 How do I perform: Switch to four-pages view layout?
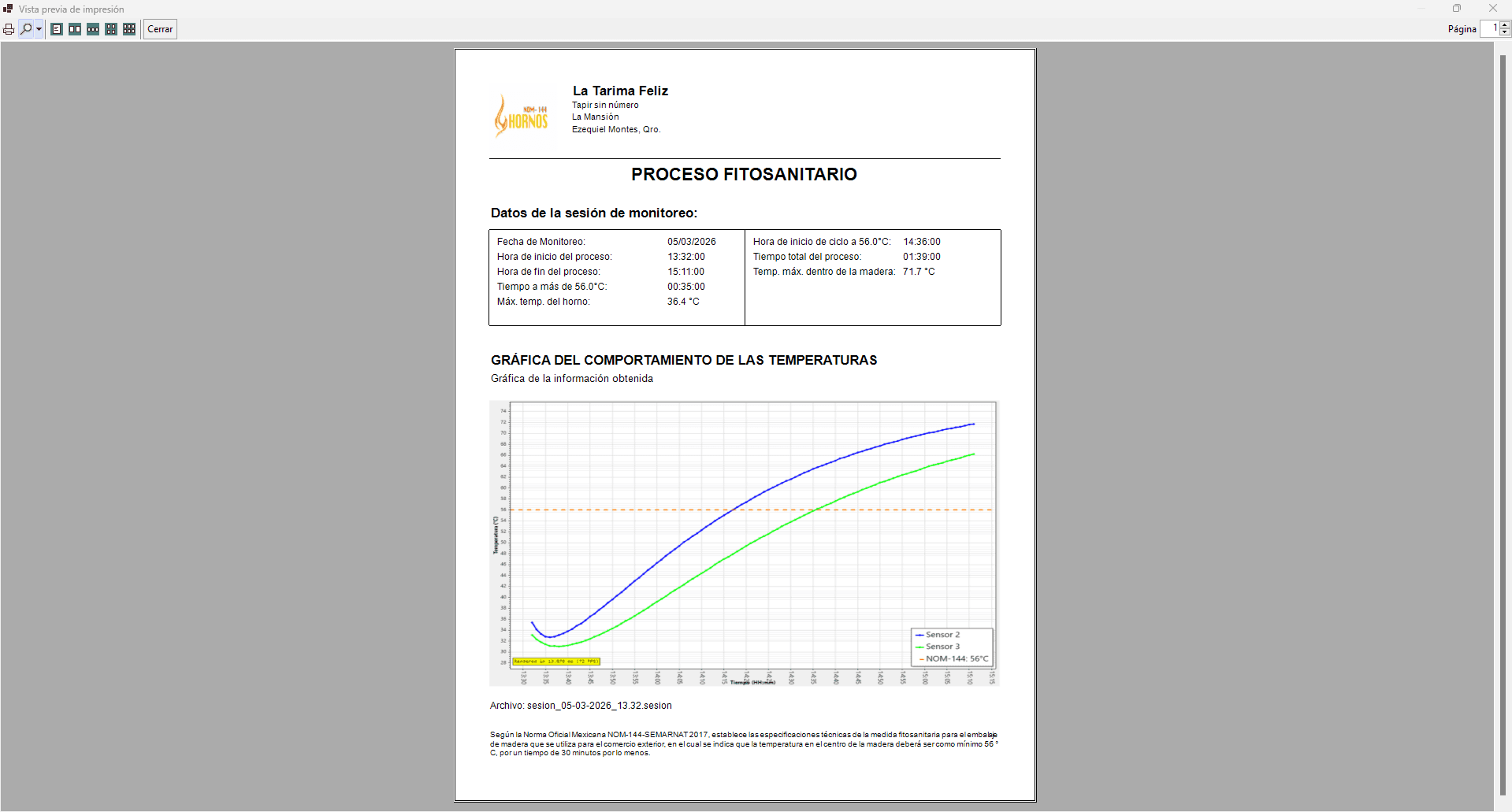tap(111, 29)
